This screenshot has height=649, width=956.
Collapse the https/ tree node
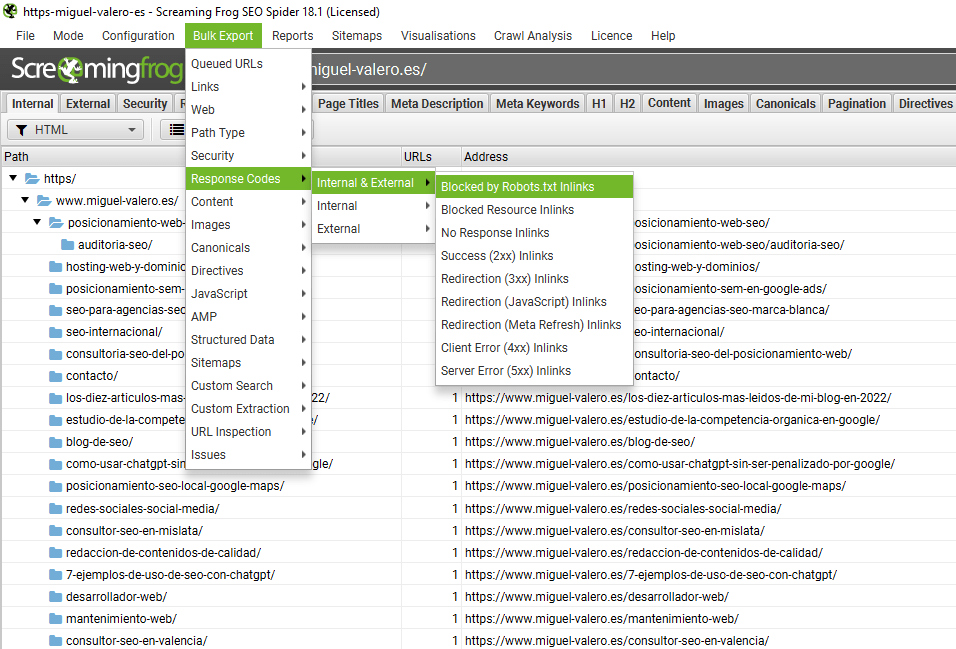13,178
